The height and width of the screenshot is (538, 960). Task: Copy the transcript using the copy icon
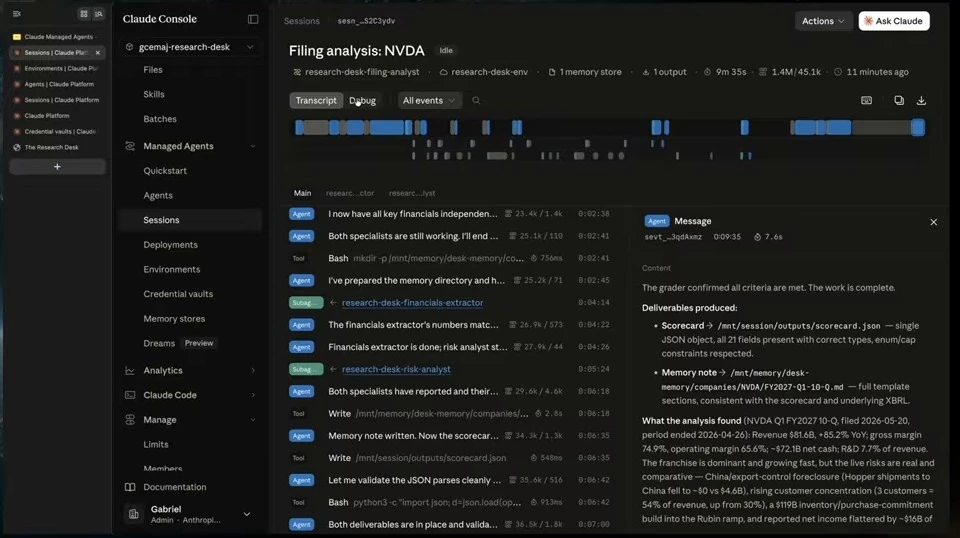pos(899,100)
